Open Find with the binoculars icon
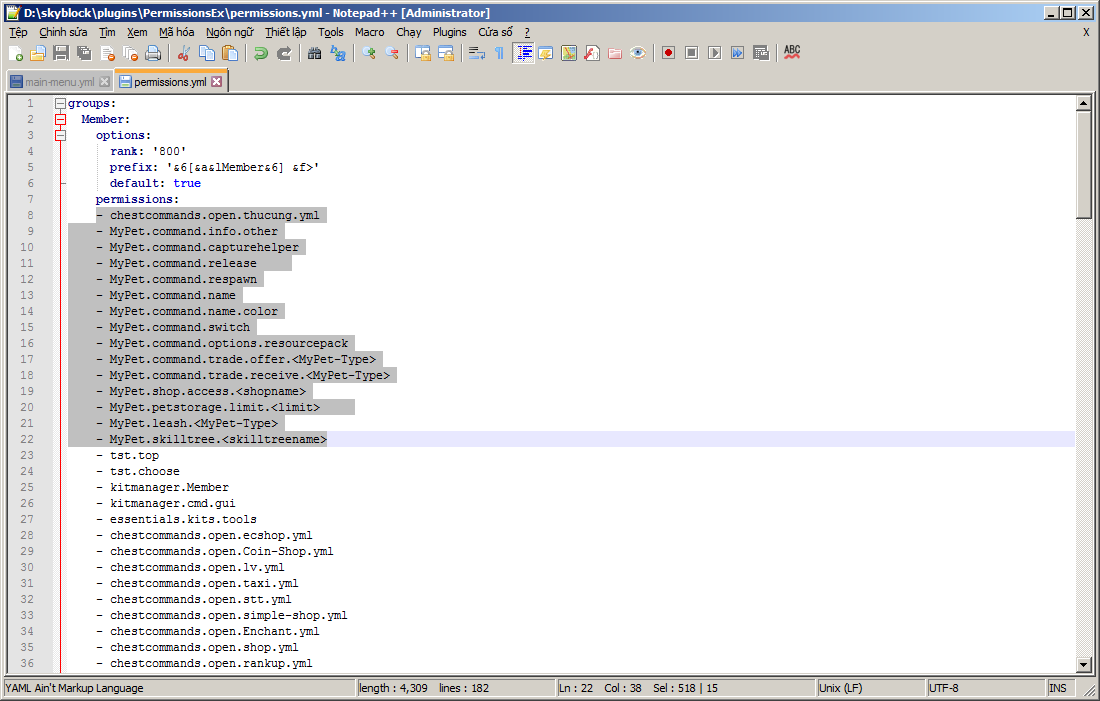 coord(314,53)
